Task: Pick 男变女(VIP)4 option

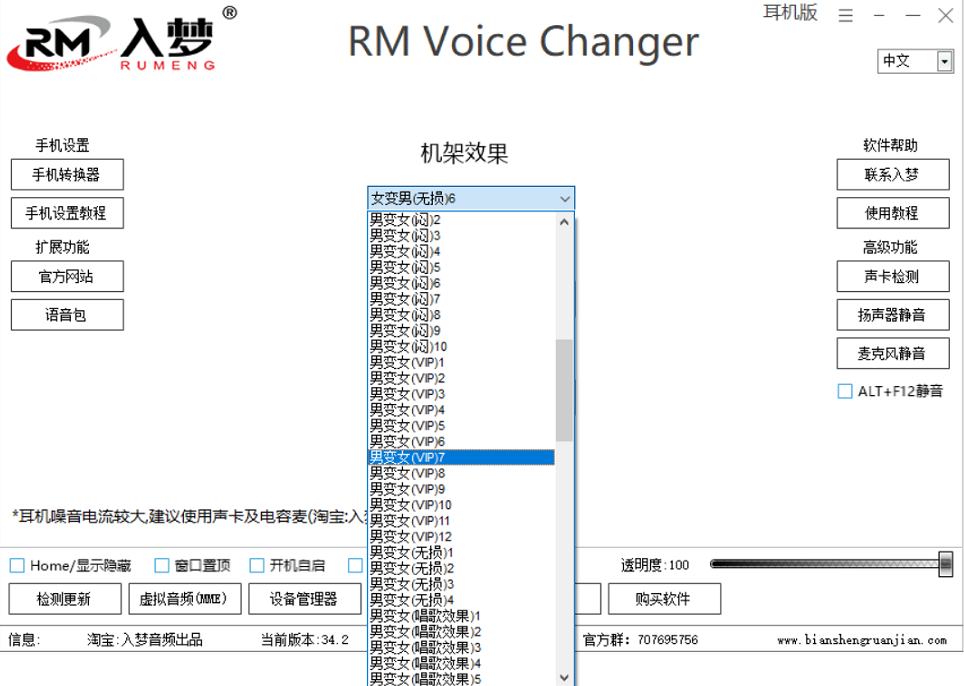Action: [462, 410]
